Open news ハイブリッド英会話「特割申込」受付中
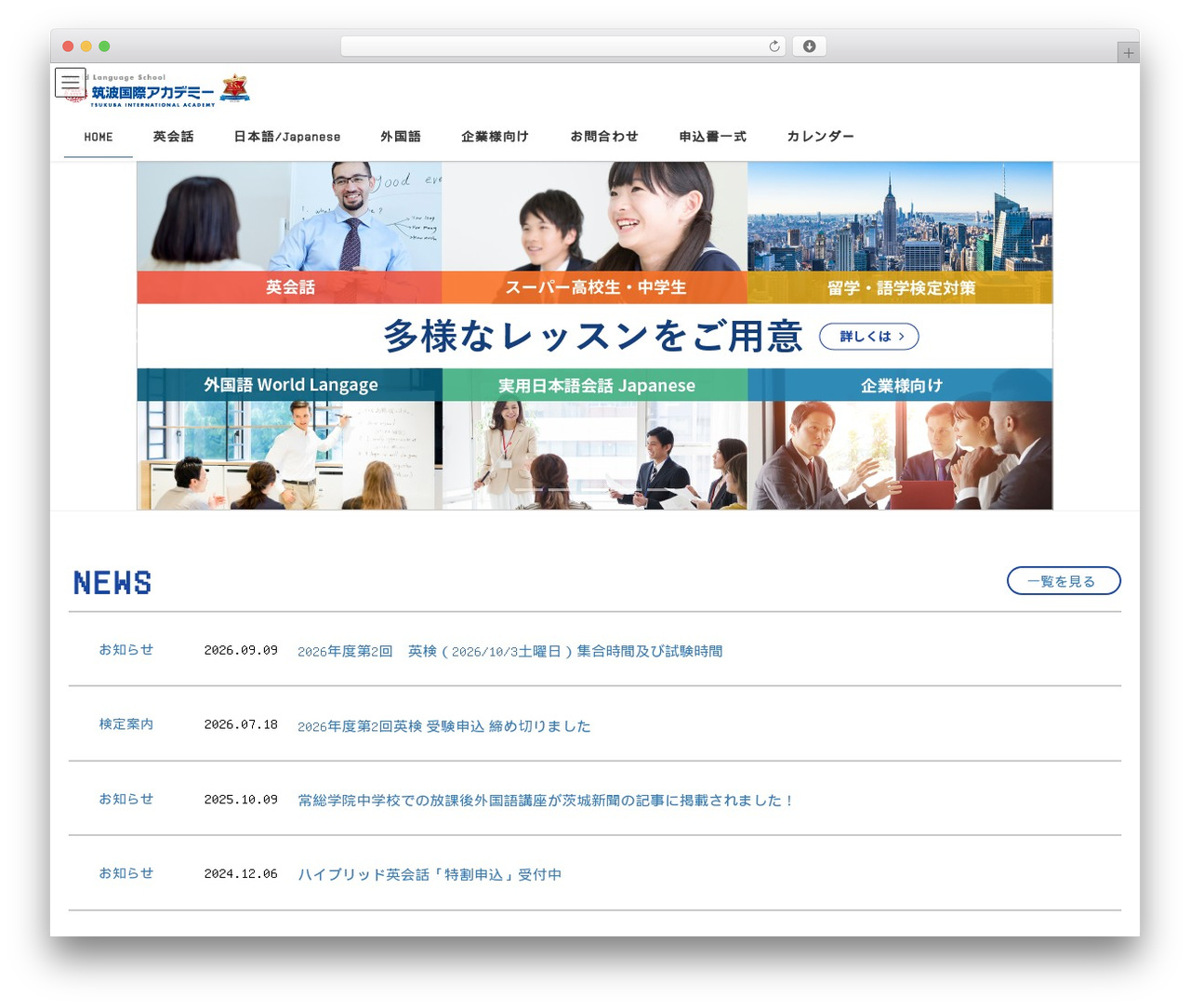The width and height of the screenshot is (1190, 1008). click(430, 875)
